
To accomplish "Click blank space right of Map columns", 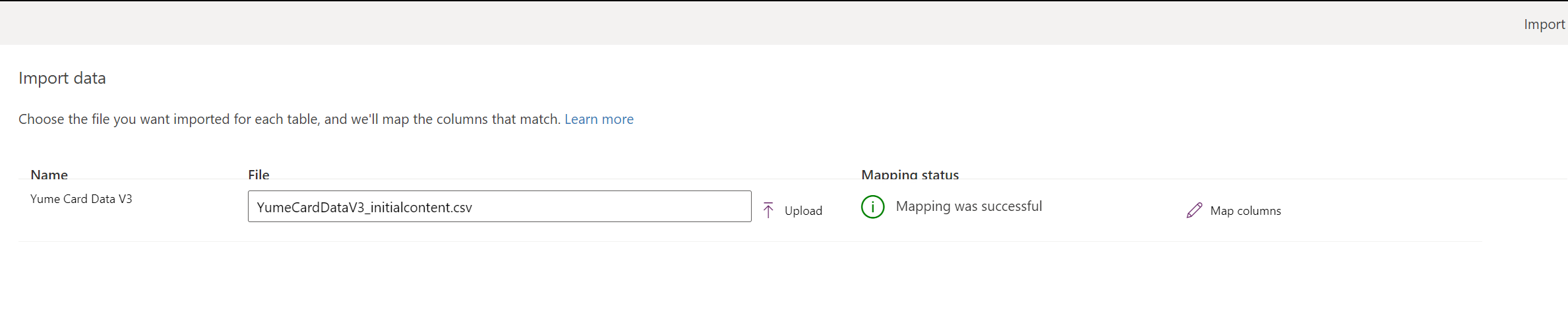I will (x=1385, y=210).
